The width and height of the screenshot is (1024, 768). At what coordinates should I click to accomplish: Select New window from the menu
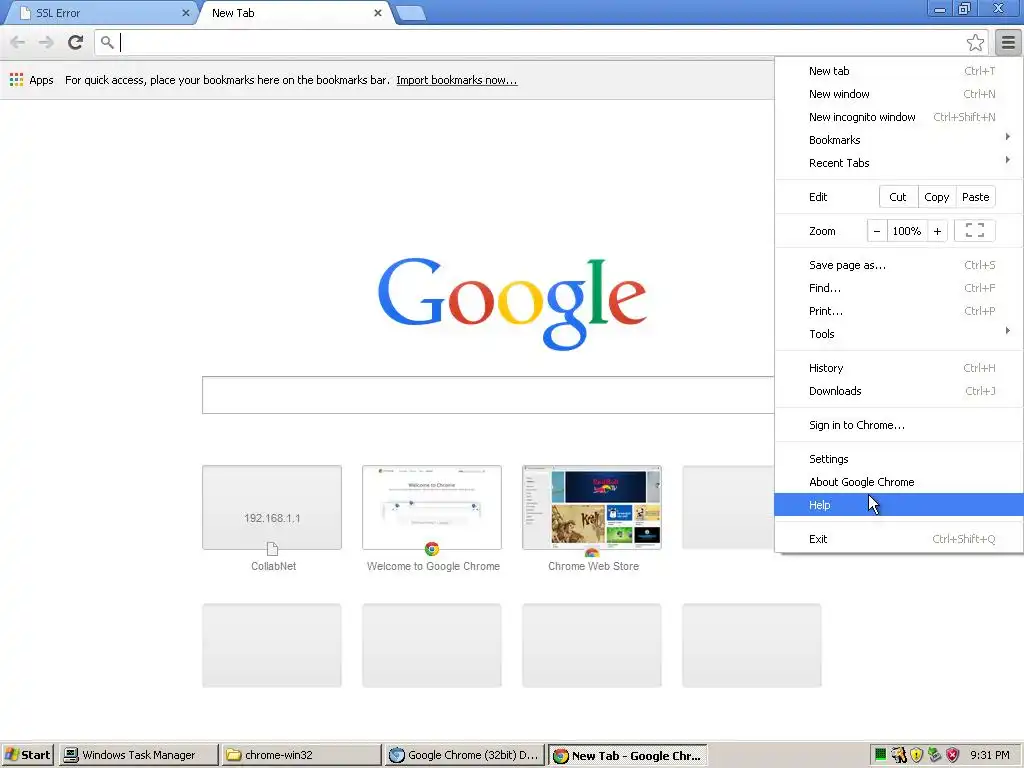[899, 93]
